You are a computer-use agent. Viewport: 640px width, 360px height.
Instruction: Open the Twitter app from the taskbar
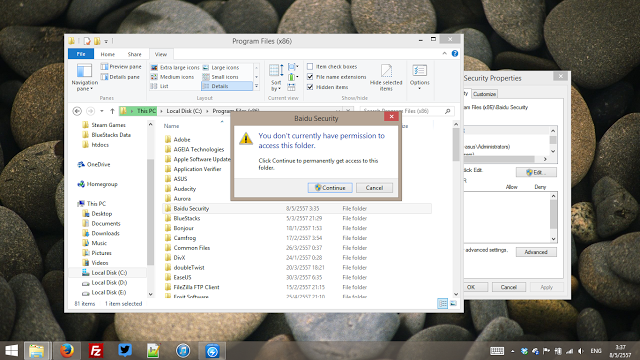click(124, 351)
